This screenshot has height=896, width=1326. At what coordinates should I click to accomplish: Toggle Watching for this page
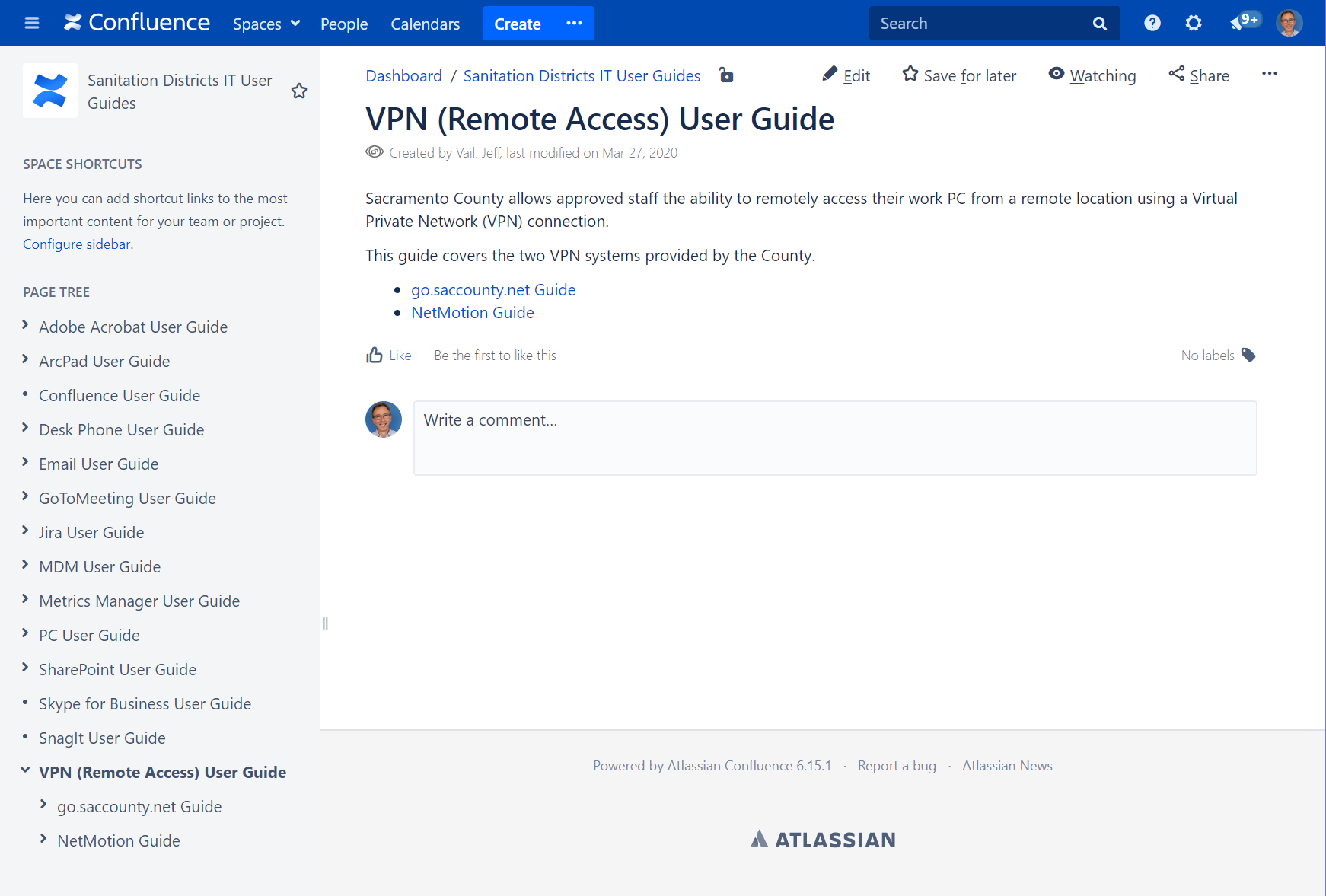[1092, 75]
